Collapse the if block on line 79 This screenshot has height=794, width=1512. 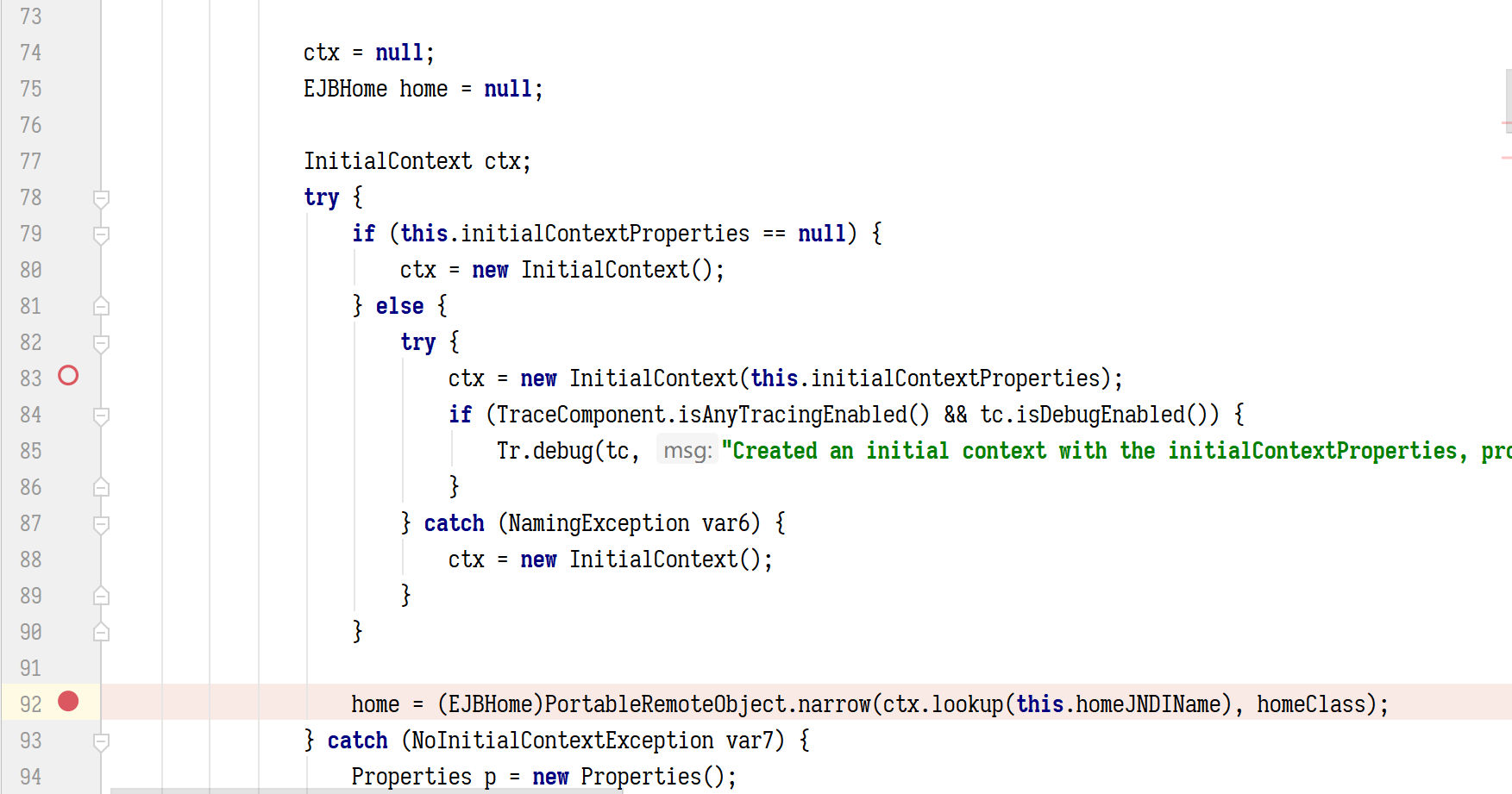101,235
